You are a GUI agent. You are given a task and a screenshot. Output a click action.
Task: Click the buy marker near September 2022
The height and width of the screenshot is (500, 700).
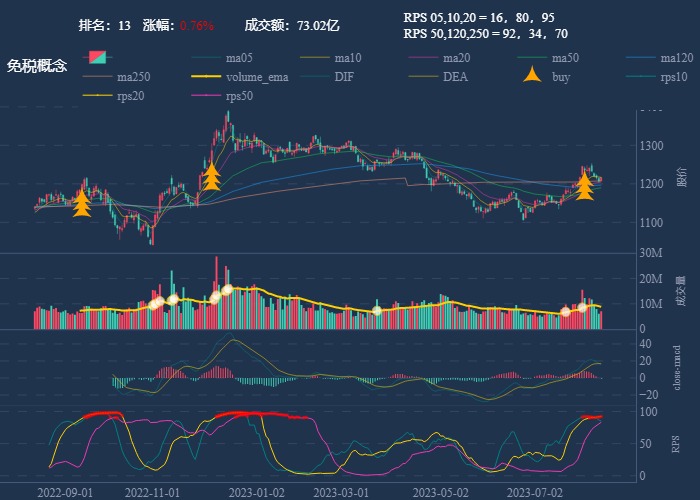(x=82, y=204)
